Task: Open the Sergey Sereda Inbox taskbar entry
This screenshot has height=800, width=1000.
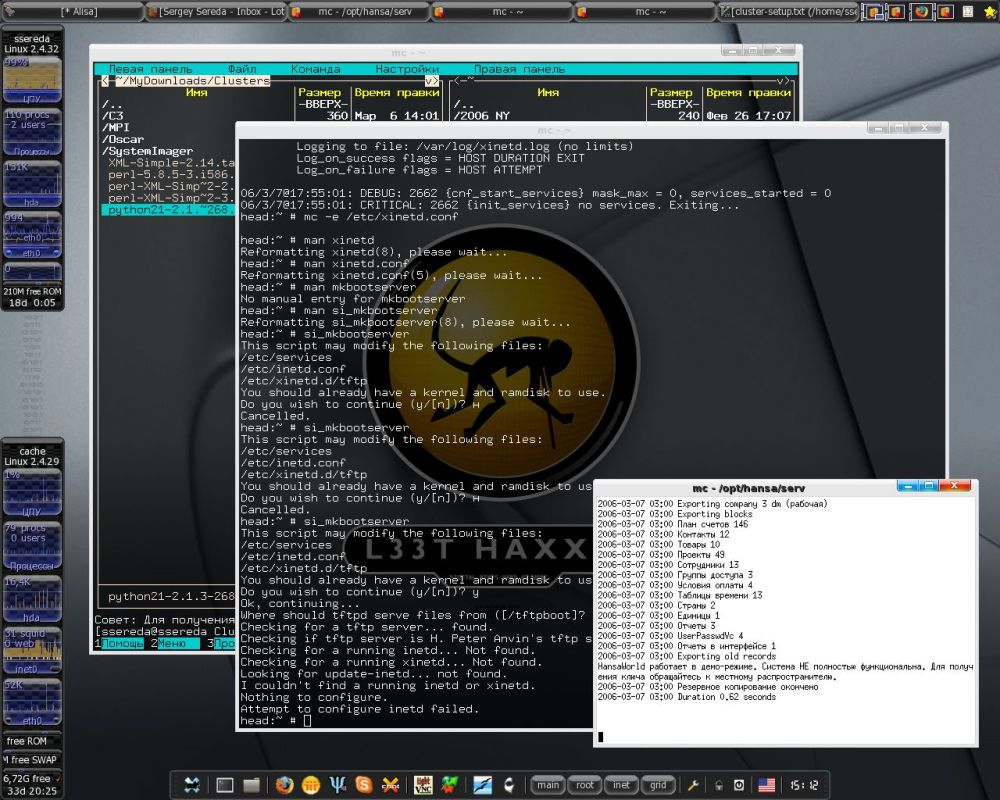Action: pyautogui.click(x=216, y=11)
